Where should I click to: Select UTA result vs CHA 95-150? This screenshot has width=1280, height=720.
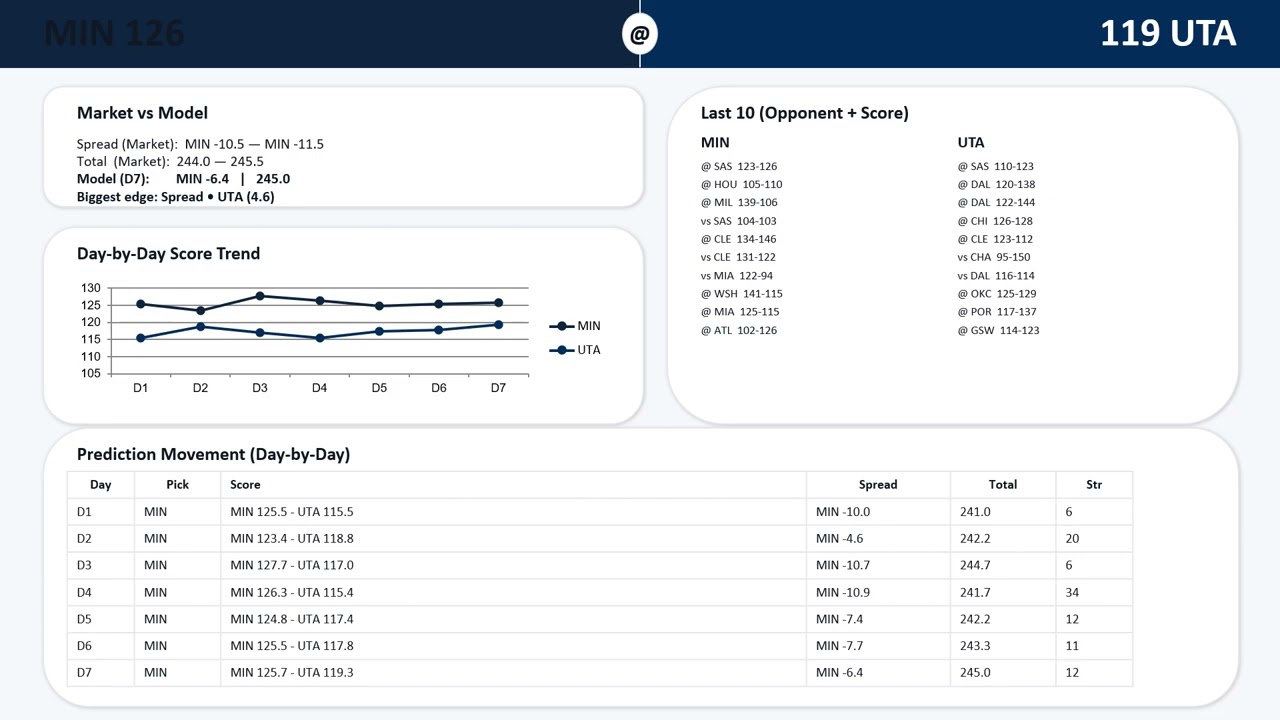coord(994,257)
